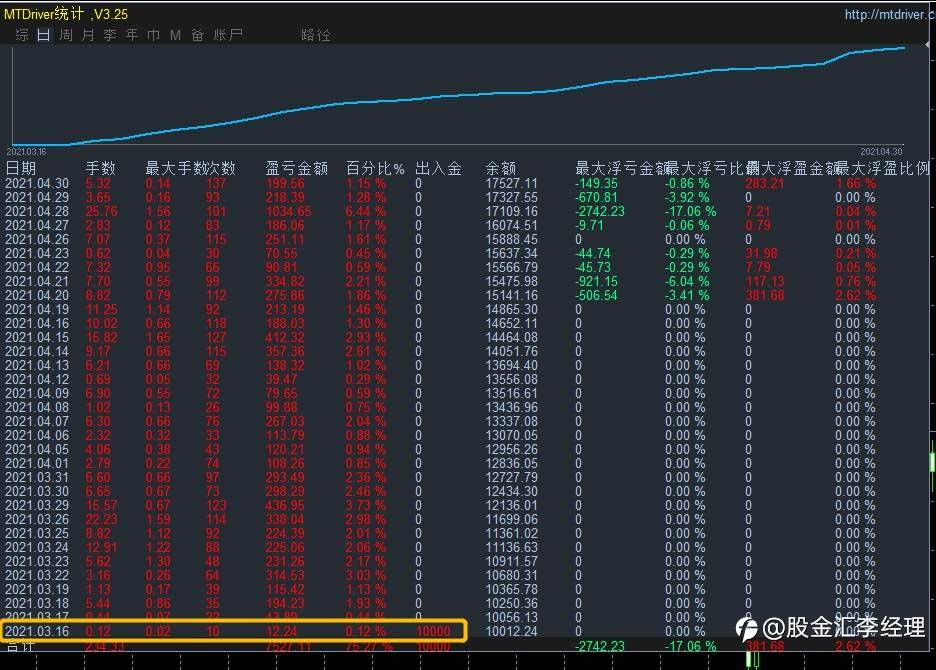Open the 季 quarterly tab

[x=110, y=35]
